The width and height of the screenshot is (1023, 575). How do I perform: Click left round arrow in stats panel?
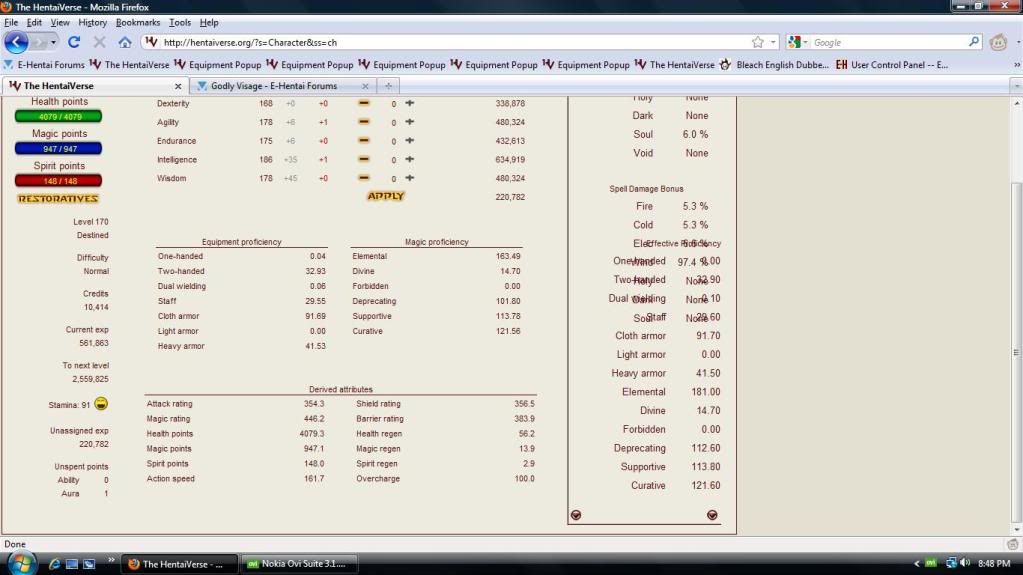click(x=575, y=515)
